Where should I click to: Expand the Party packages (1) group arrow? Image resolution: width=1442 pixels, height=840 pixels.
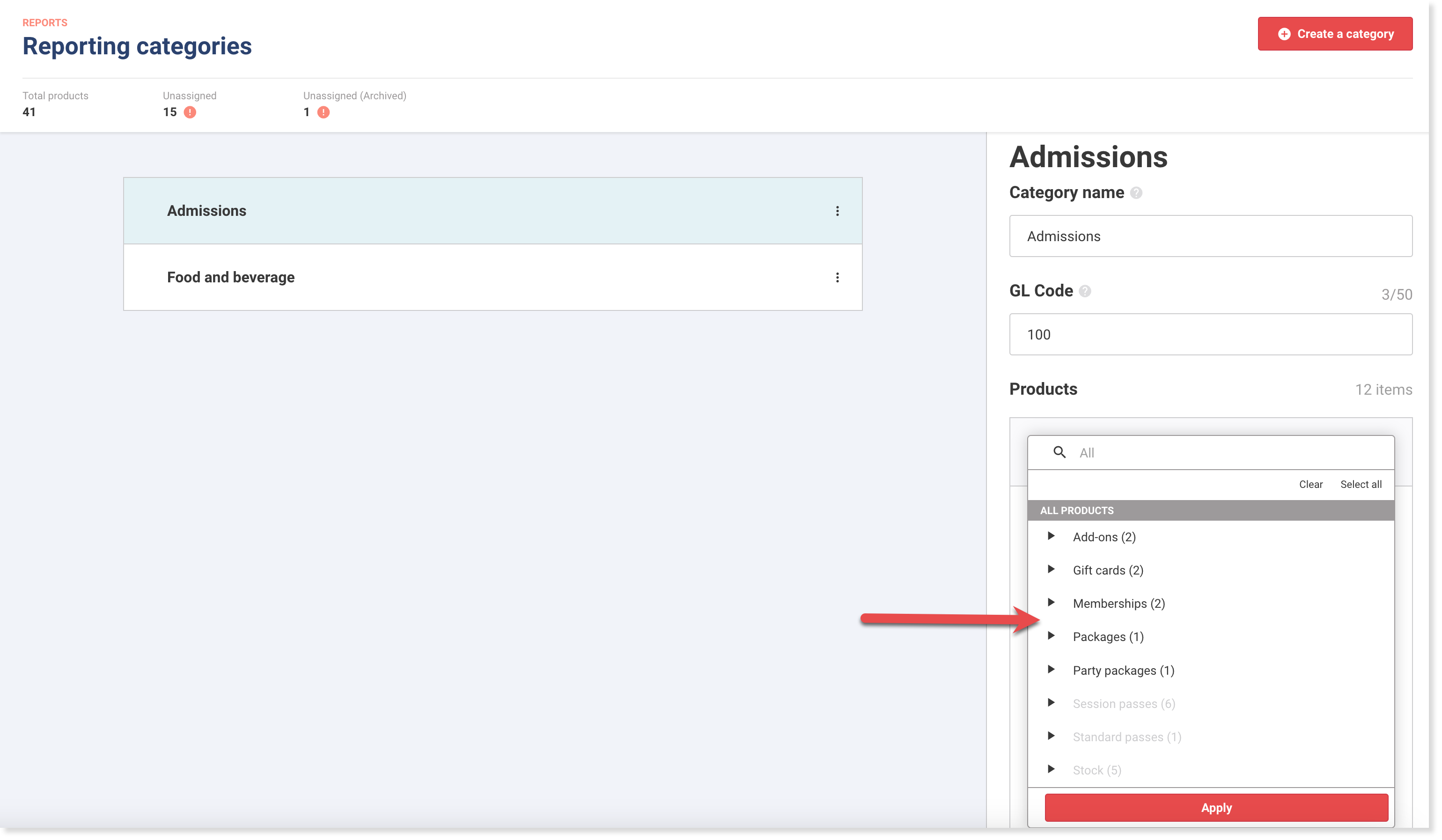tap(1051, 670)
